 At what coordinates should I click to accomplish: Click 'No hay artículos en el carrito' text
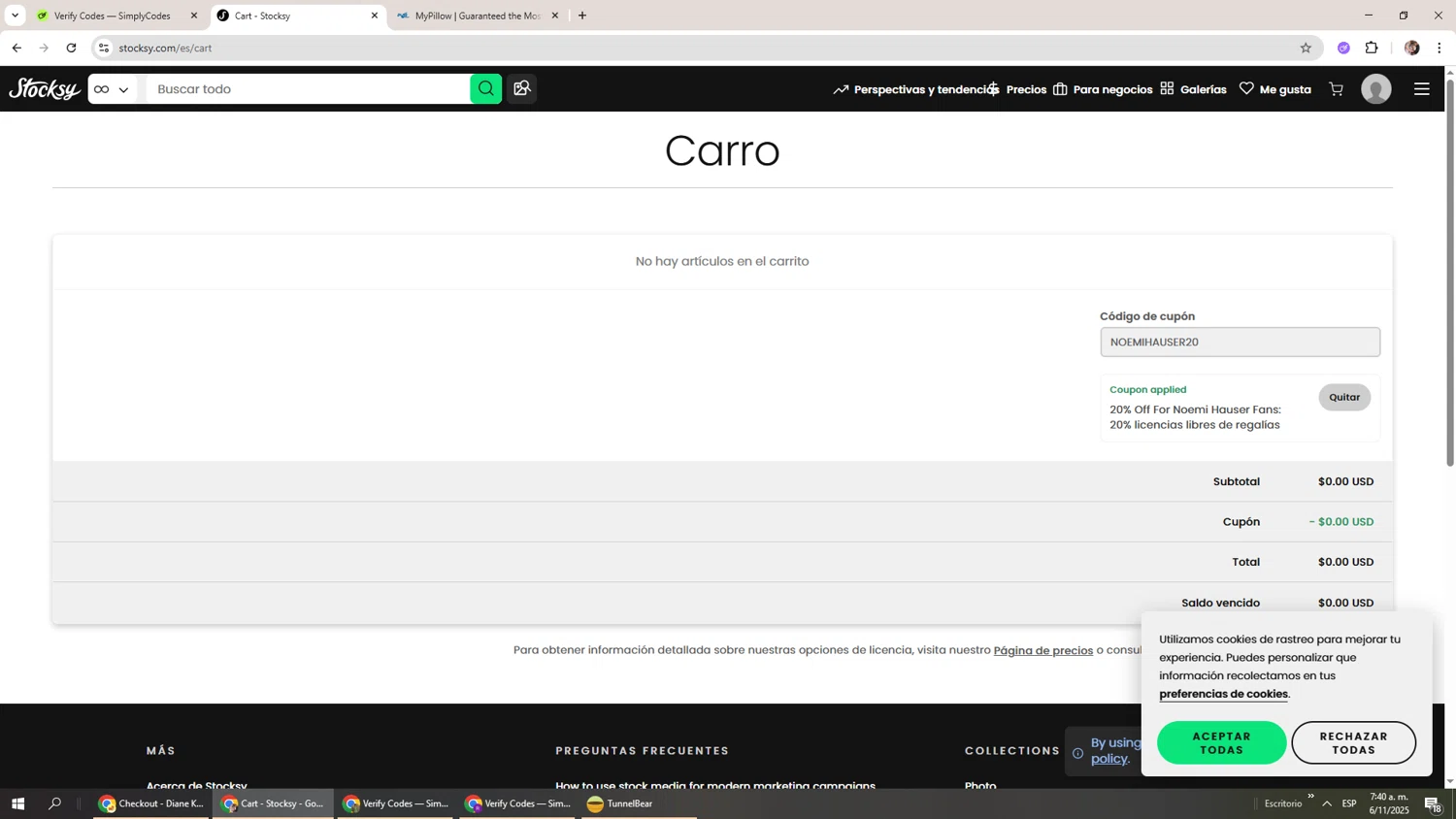coord(722,261)
